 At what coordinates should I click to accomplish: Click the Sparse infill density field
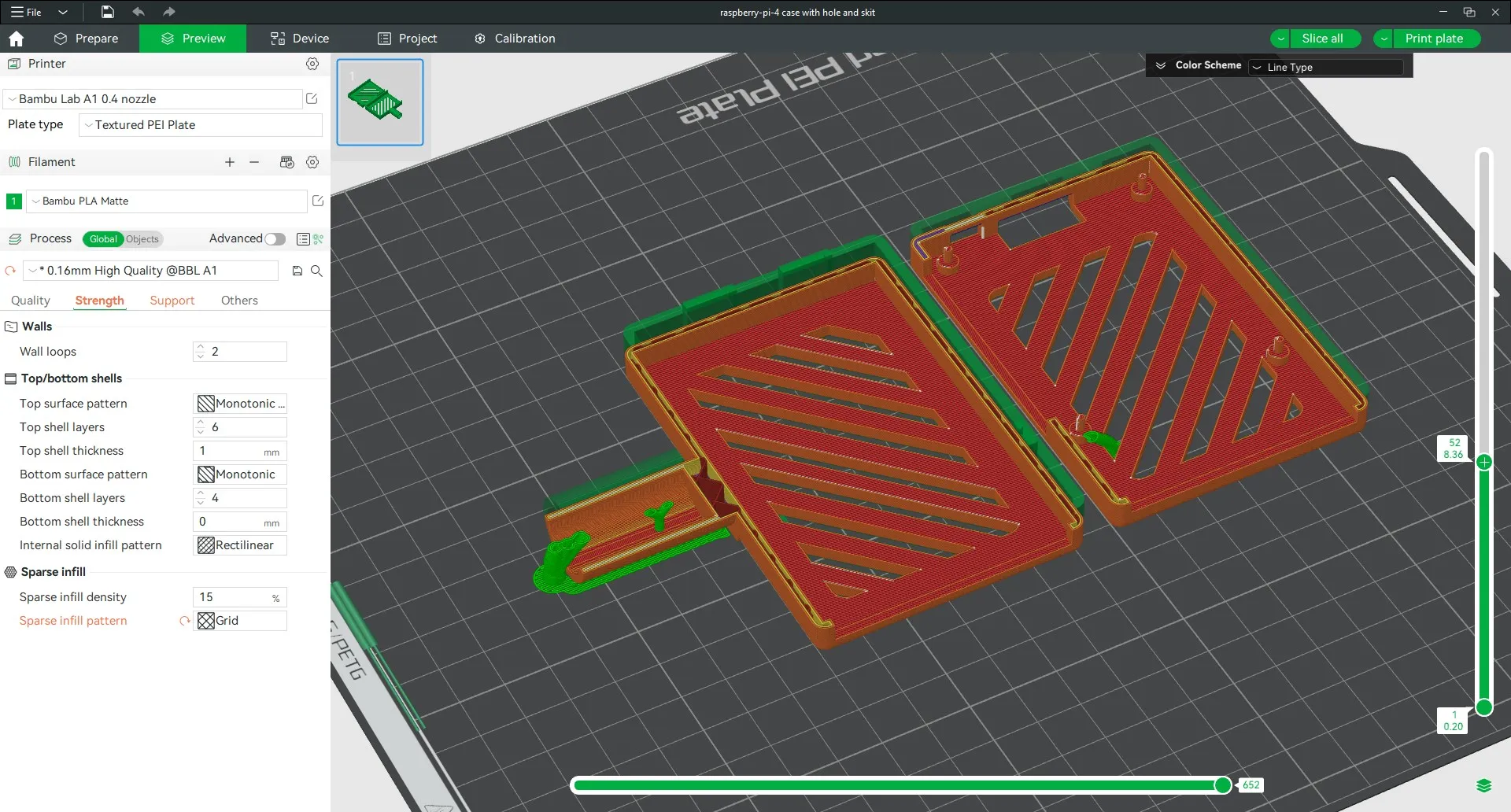coord(240,597)
